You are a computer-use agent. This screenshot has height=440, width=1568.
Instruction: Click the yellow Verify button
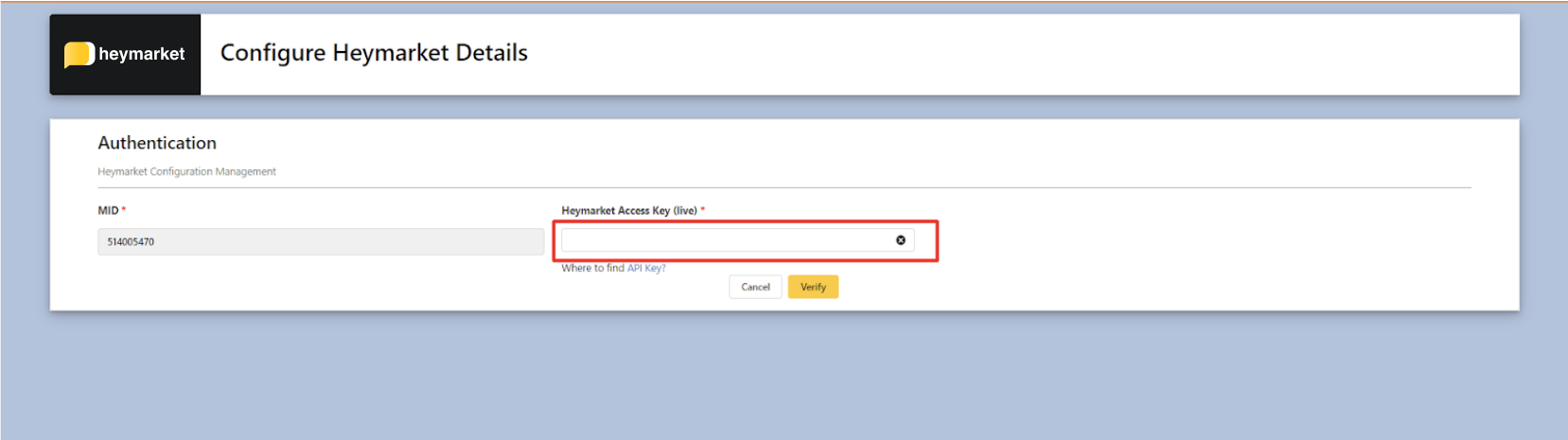click(813, 287)
